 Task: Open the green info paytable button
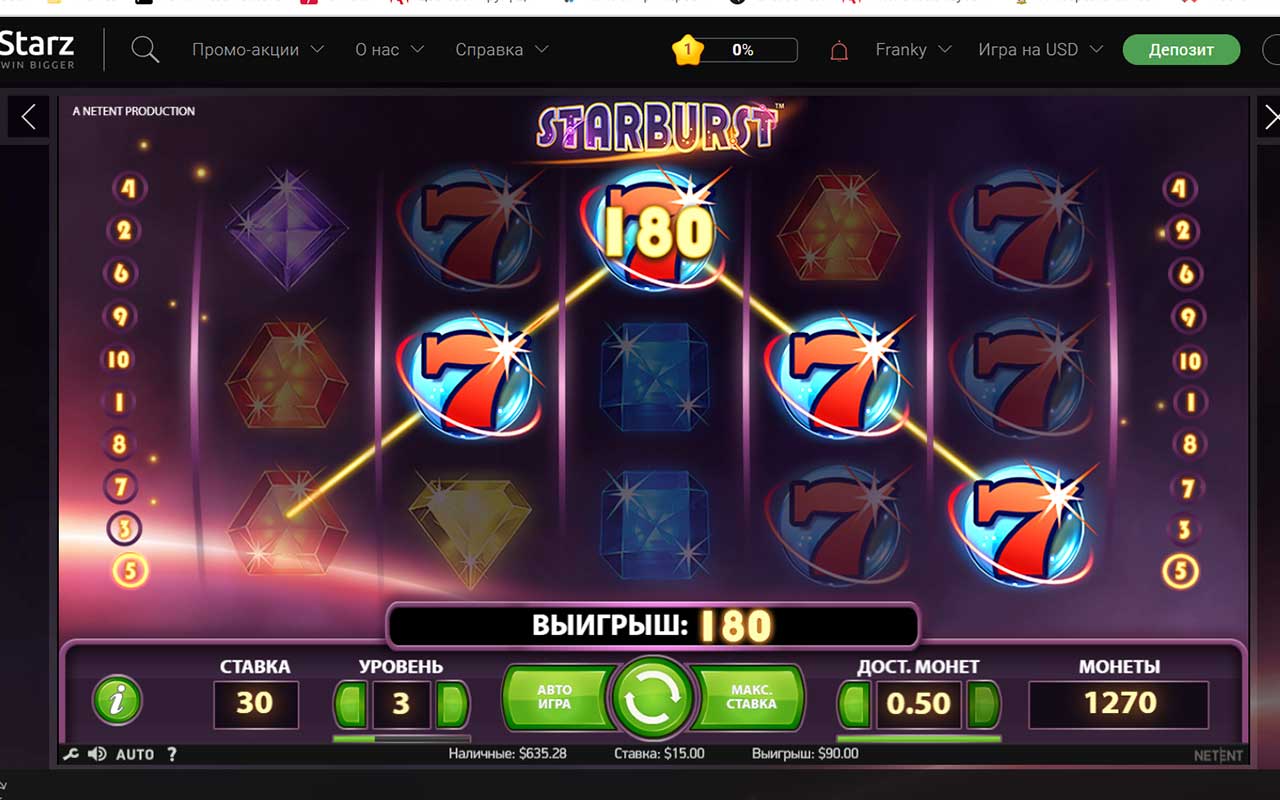(x=117, y=701)
